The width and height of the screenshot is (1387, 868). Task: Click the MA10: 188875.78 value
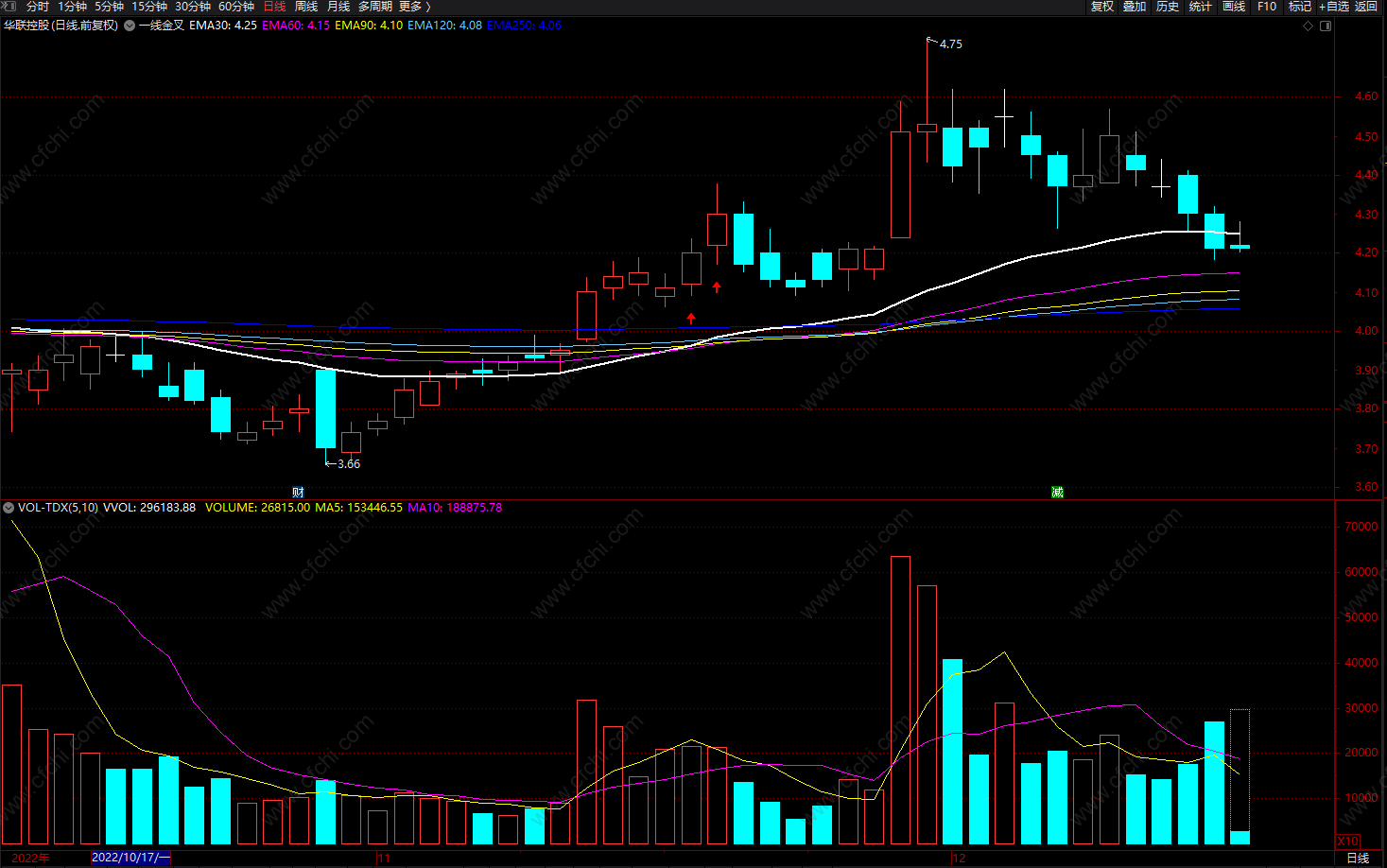(x=455, y=508)
